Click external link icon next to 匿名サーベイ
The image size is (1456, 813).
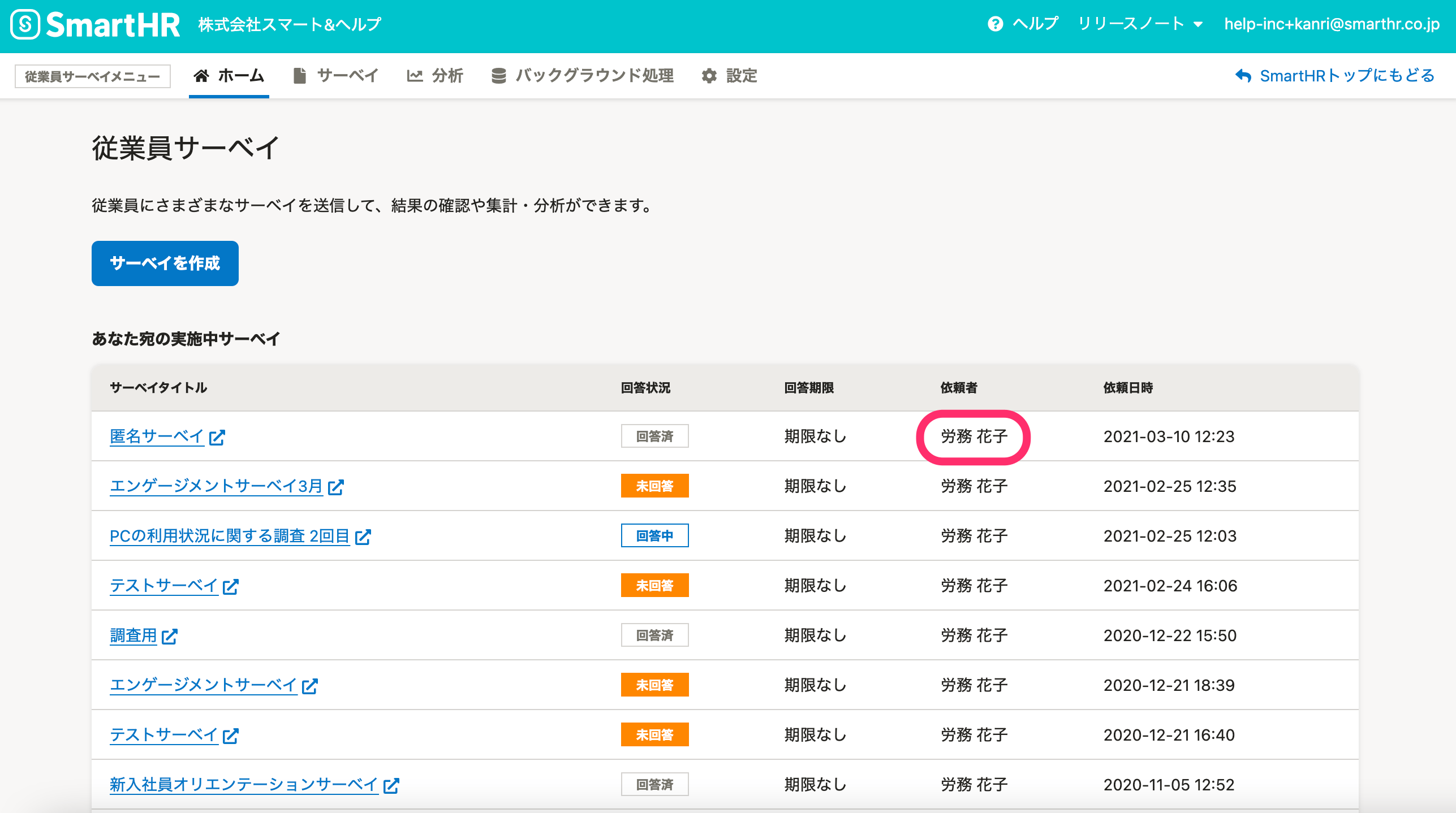tap(217, 437)
